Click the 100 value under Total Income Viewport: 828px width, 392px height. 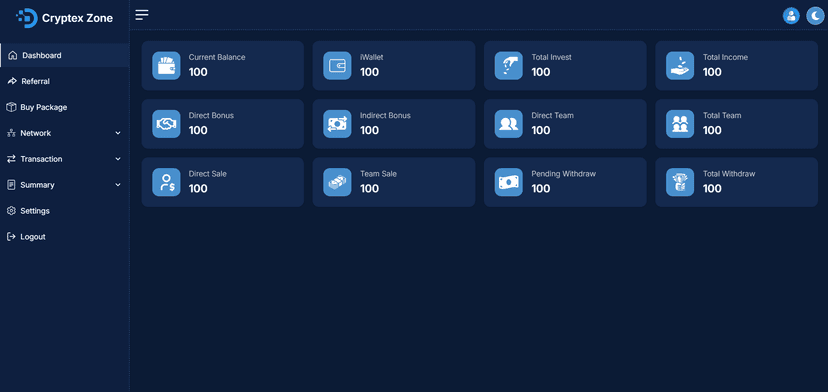click(712, 72)
